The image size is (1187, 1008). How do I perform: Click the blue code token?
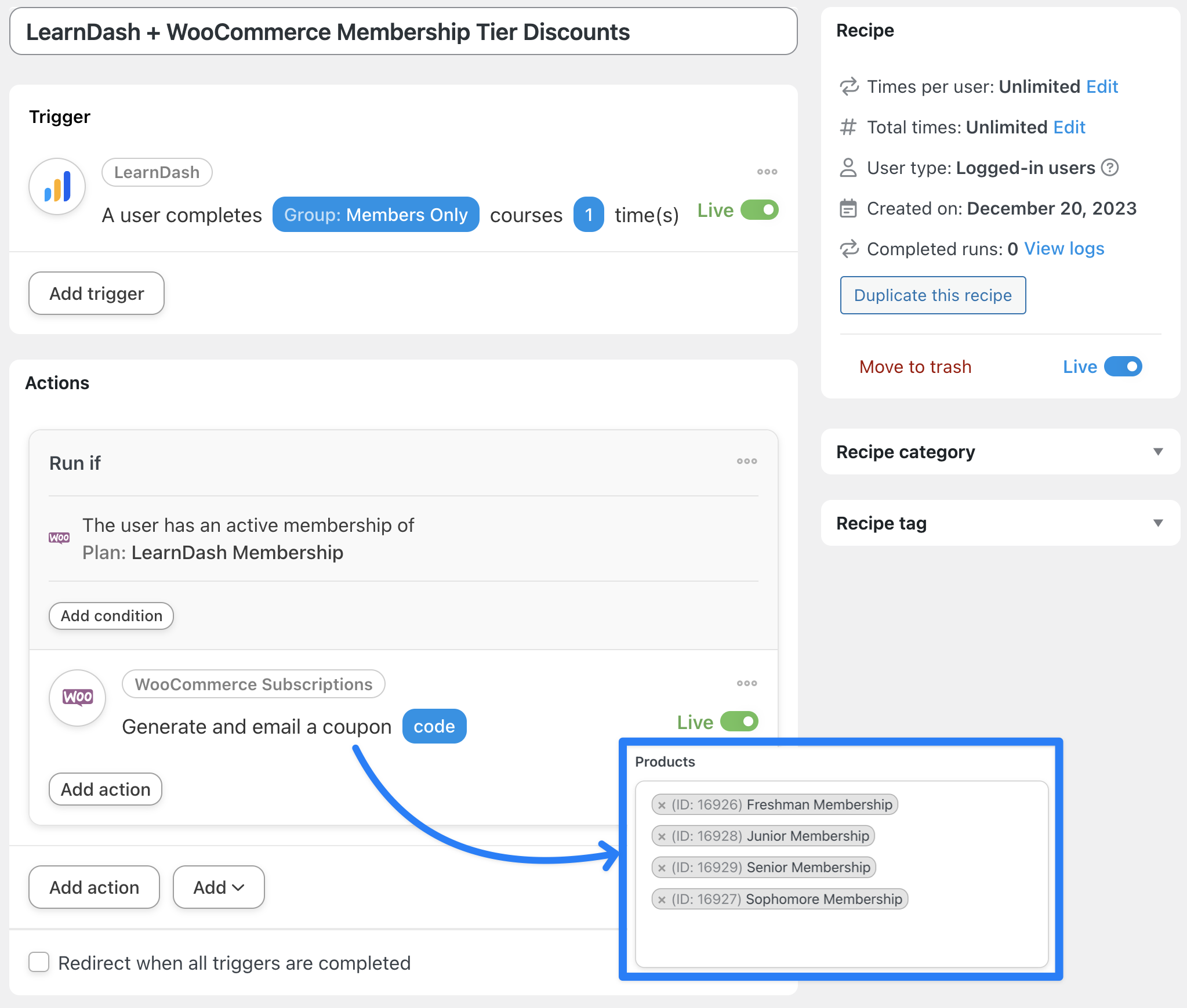pyautogui.click(x=434, y=726)
